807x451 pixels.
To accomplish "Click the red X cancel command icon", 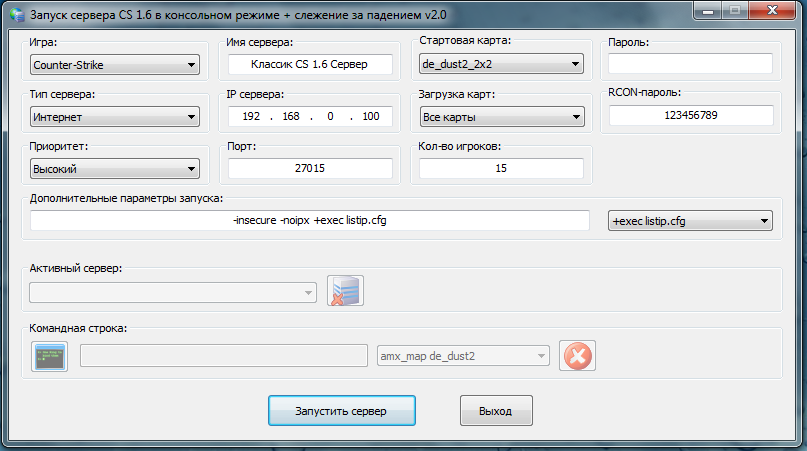I will [x=577, y=356].
